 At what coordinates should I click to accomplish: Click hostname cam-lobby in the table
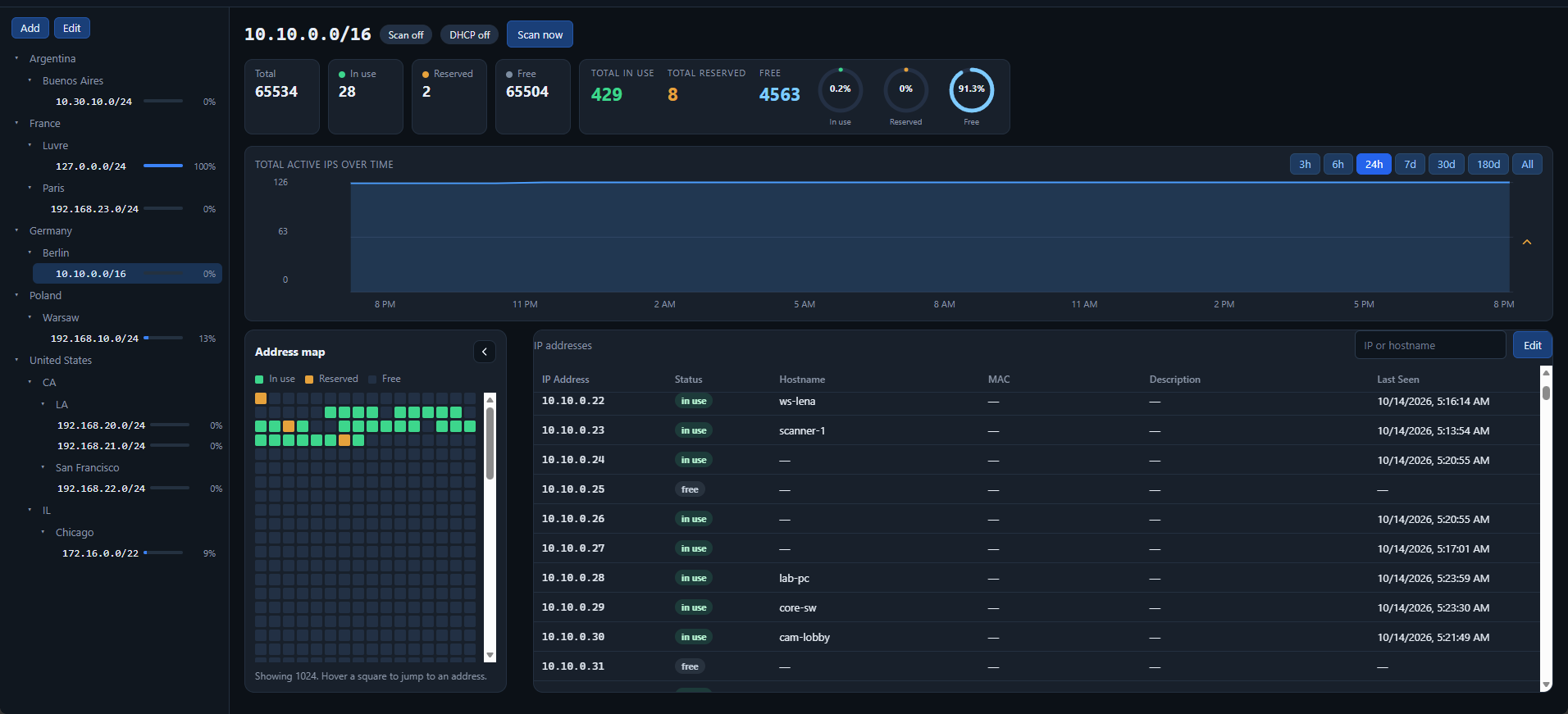click(805, 637)
